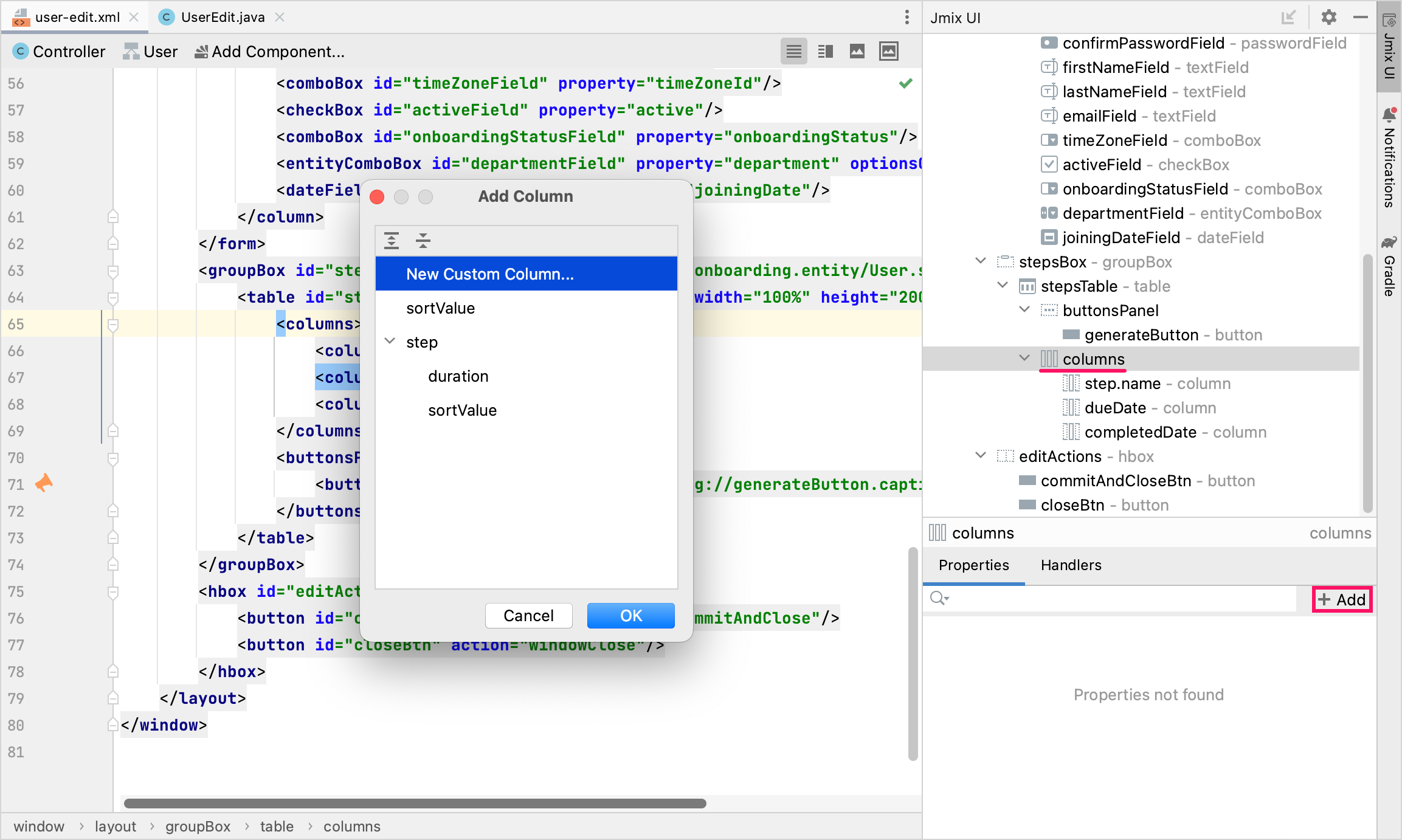Click the Add property button
The image size is (1402, 840).
click(1342, 600)
